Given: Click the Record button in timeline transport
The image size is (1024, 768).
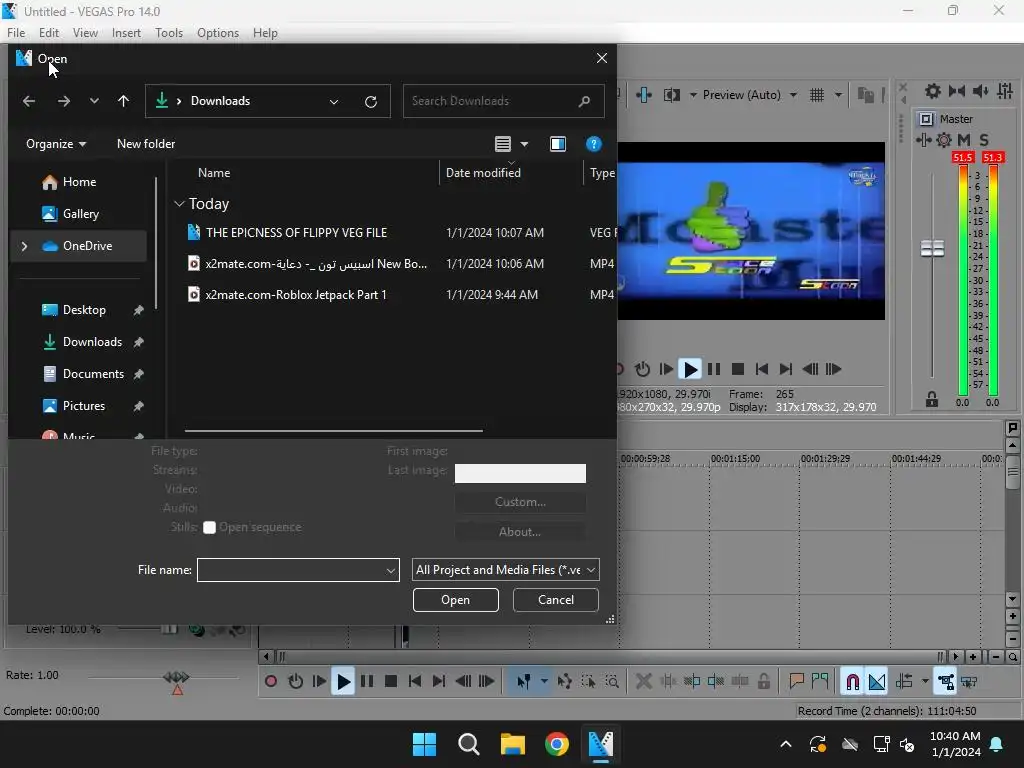Looking at the screenshot, I should click(x=270, y=682).
